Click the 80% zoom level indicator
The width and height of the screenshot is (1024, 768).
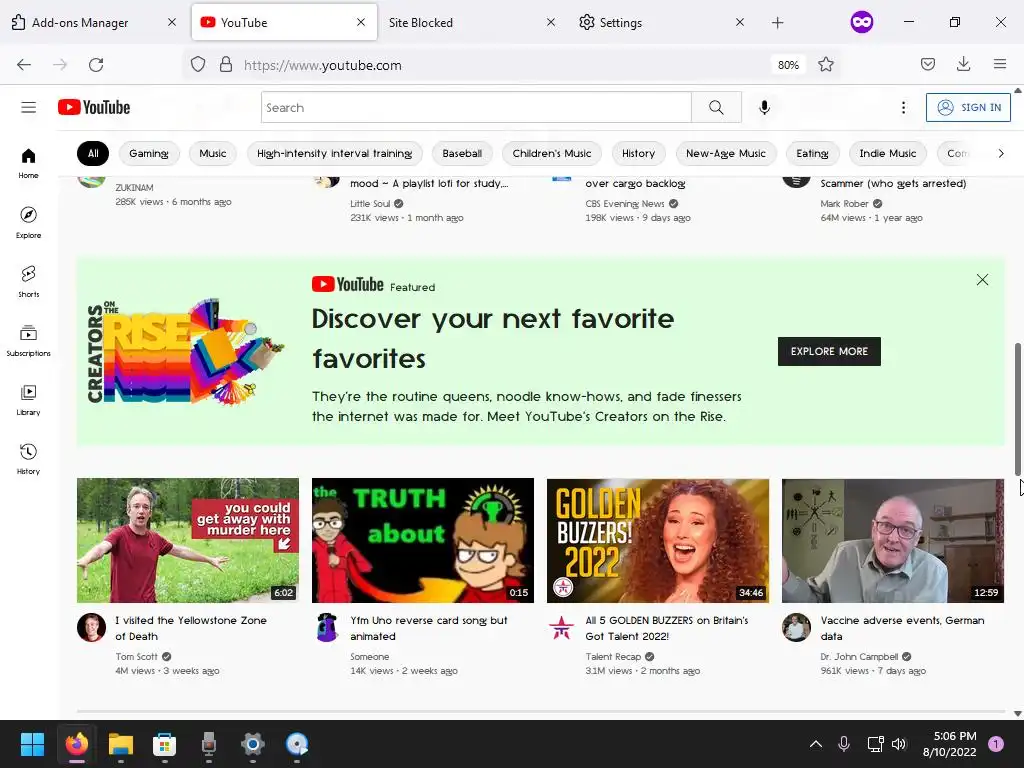(788, 65)
